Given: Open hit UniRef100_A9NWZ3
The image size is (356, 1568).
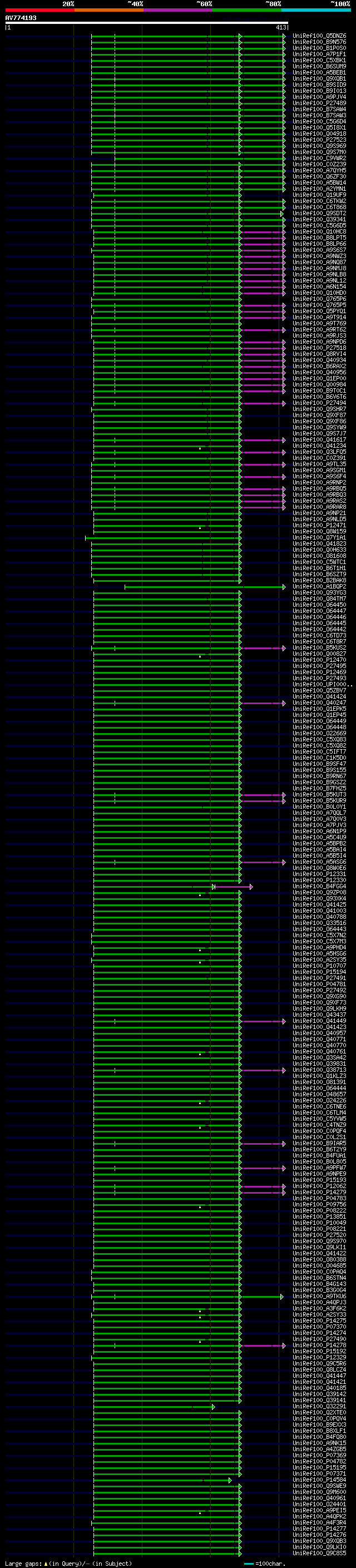Looking at the screenshot, I should (319, 256).
